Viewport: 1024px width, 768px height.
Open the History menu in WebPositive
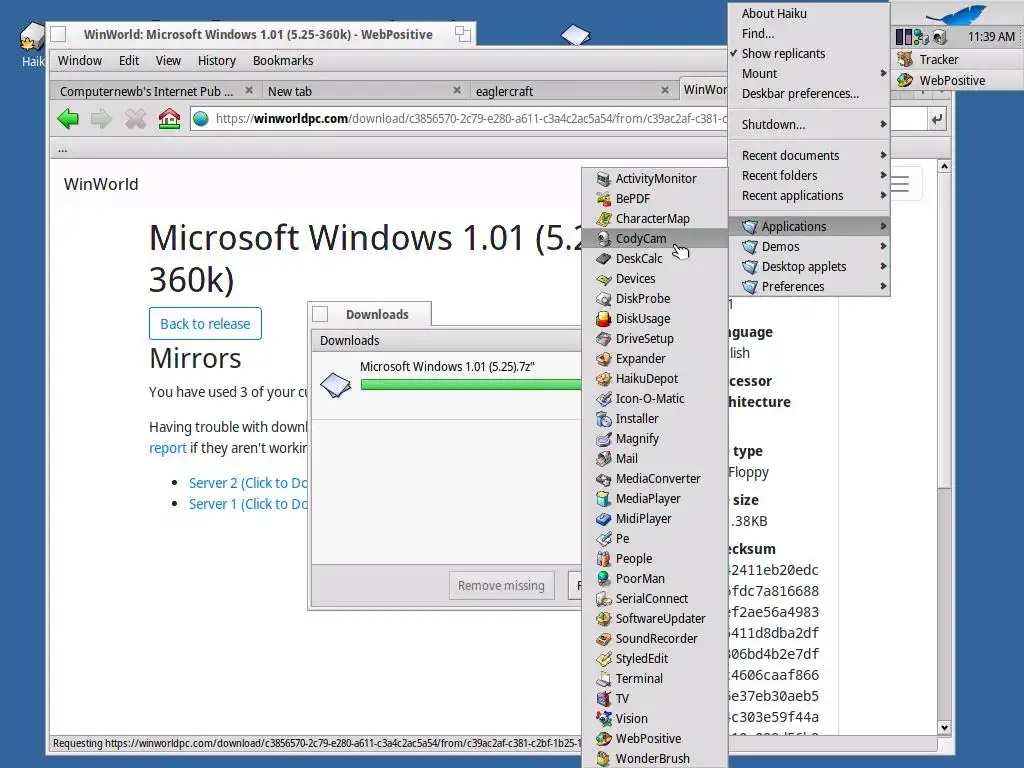(x=216, y=61)
